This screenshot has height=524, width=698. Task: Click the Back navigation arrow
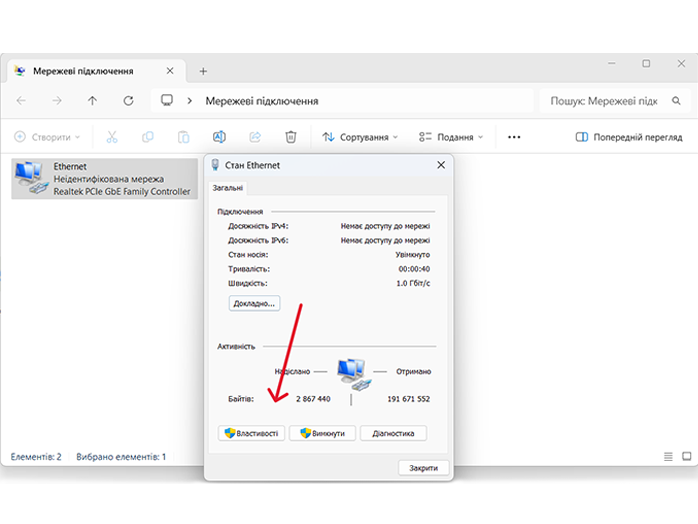pos(21,101)
